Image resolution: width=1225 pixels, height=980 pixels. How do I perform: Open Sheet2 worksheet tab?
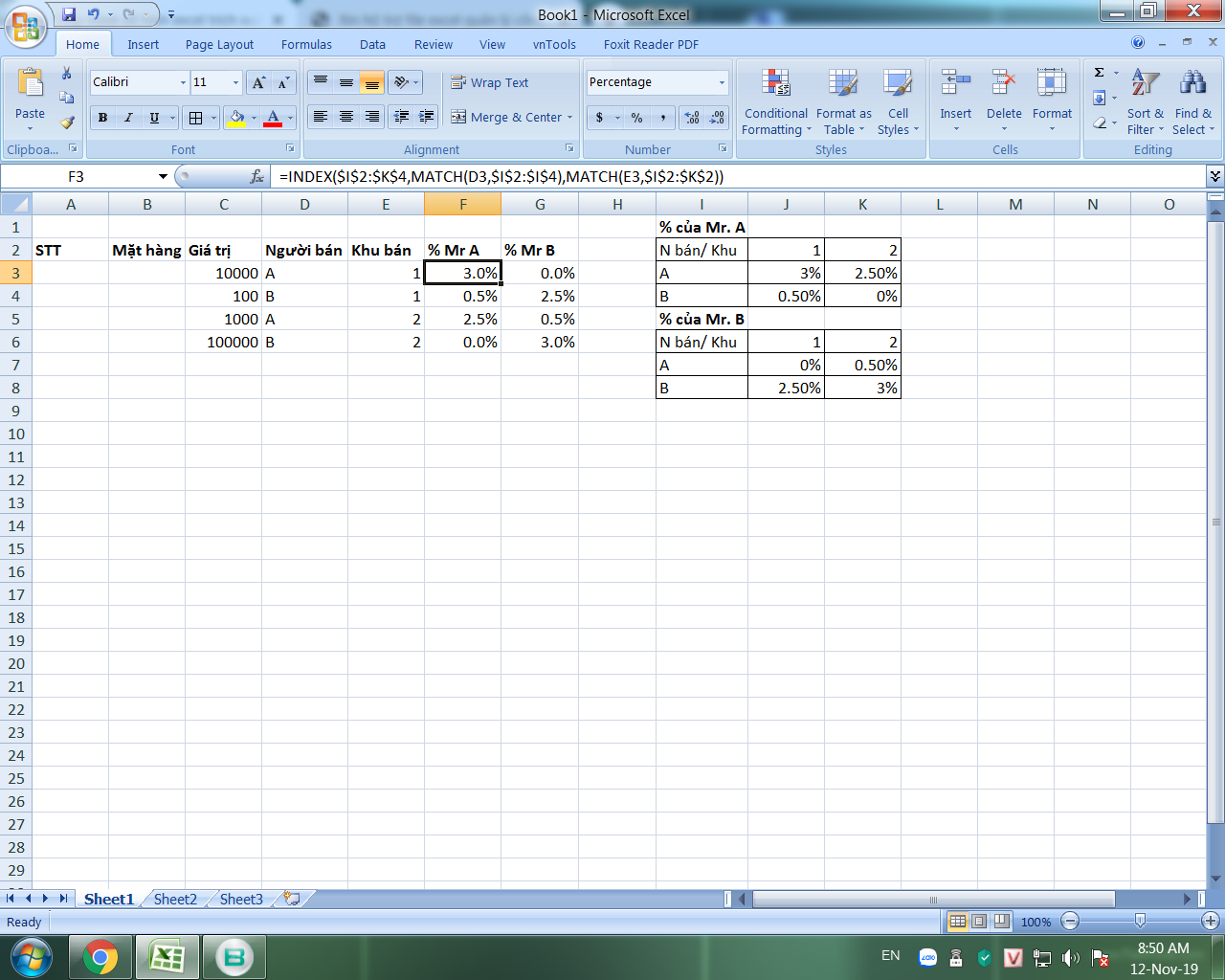pyautogui.click(x=175, y=899)
